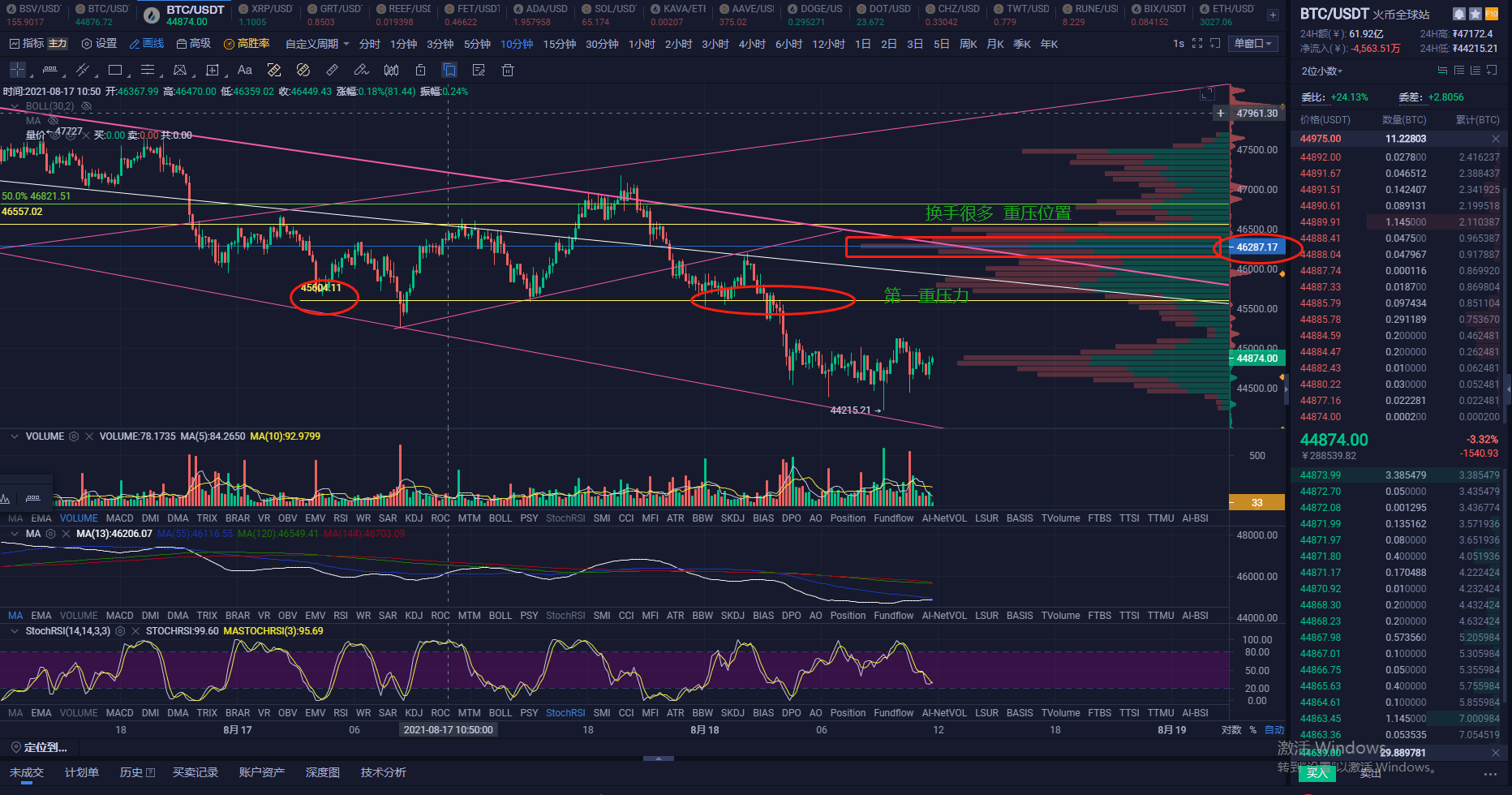This screenshot has height=795, width=1512.
Task: Select MACD in the volume indicator row
Action: (x=119, y=518)
